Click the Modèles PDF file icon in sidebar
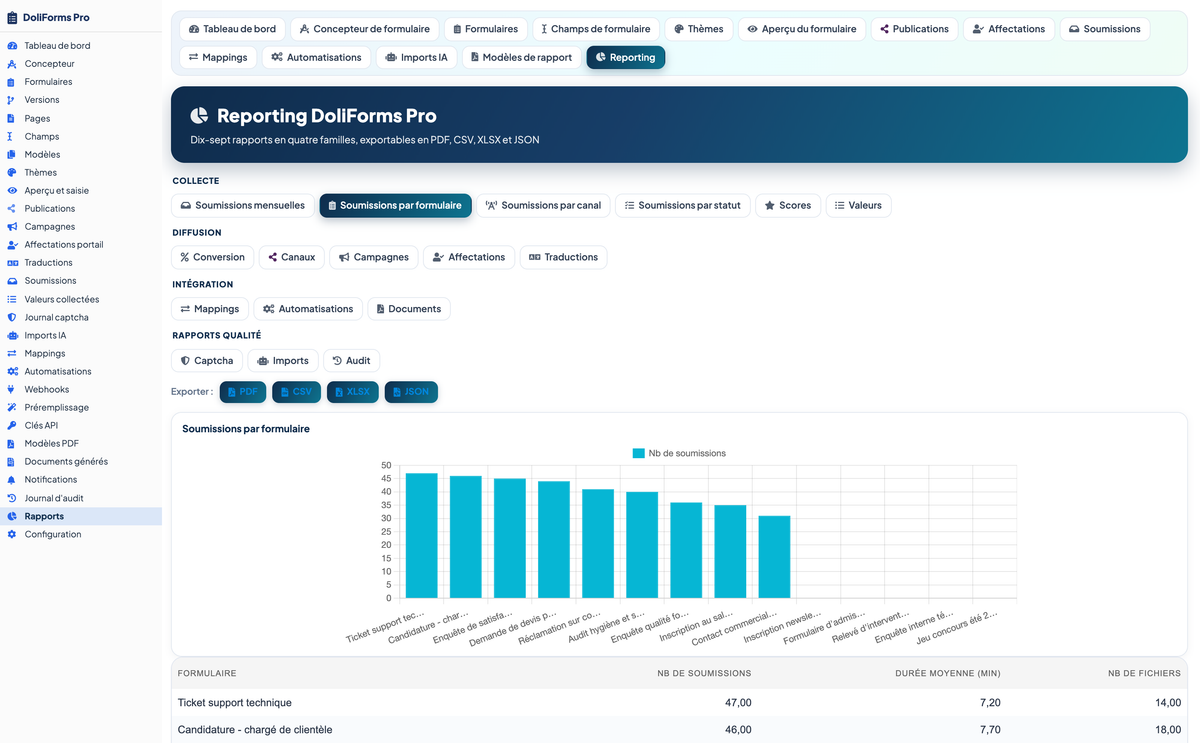The height and width of the screenshot is (743, 1200). tap(12, 443)
